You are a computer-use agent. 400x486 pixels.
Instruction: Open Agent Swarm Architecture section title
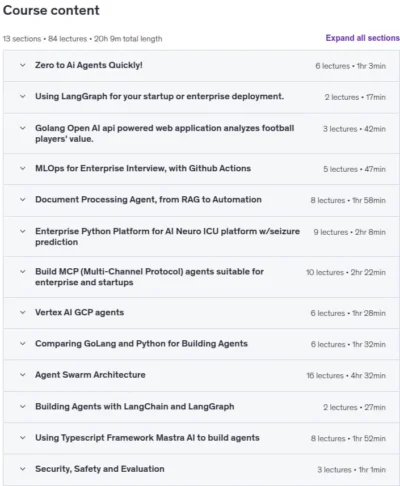(x=90, y=375)
